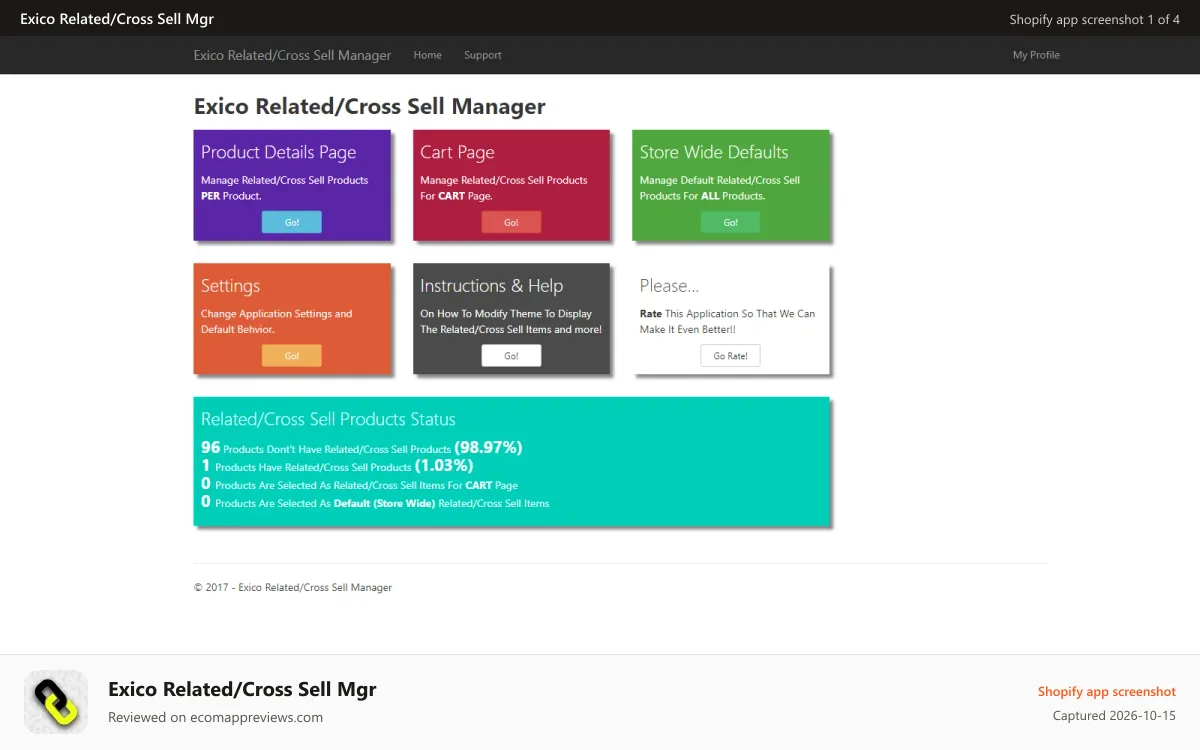Click the main Exico Related/Cross Sell Manager title

[x=370, y=106]
